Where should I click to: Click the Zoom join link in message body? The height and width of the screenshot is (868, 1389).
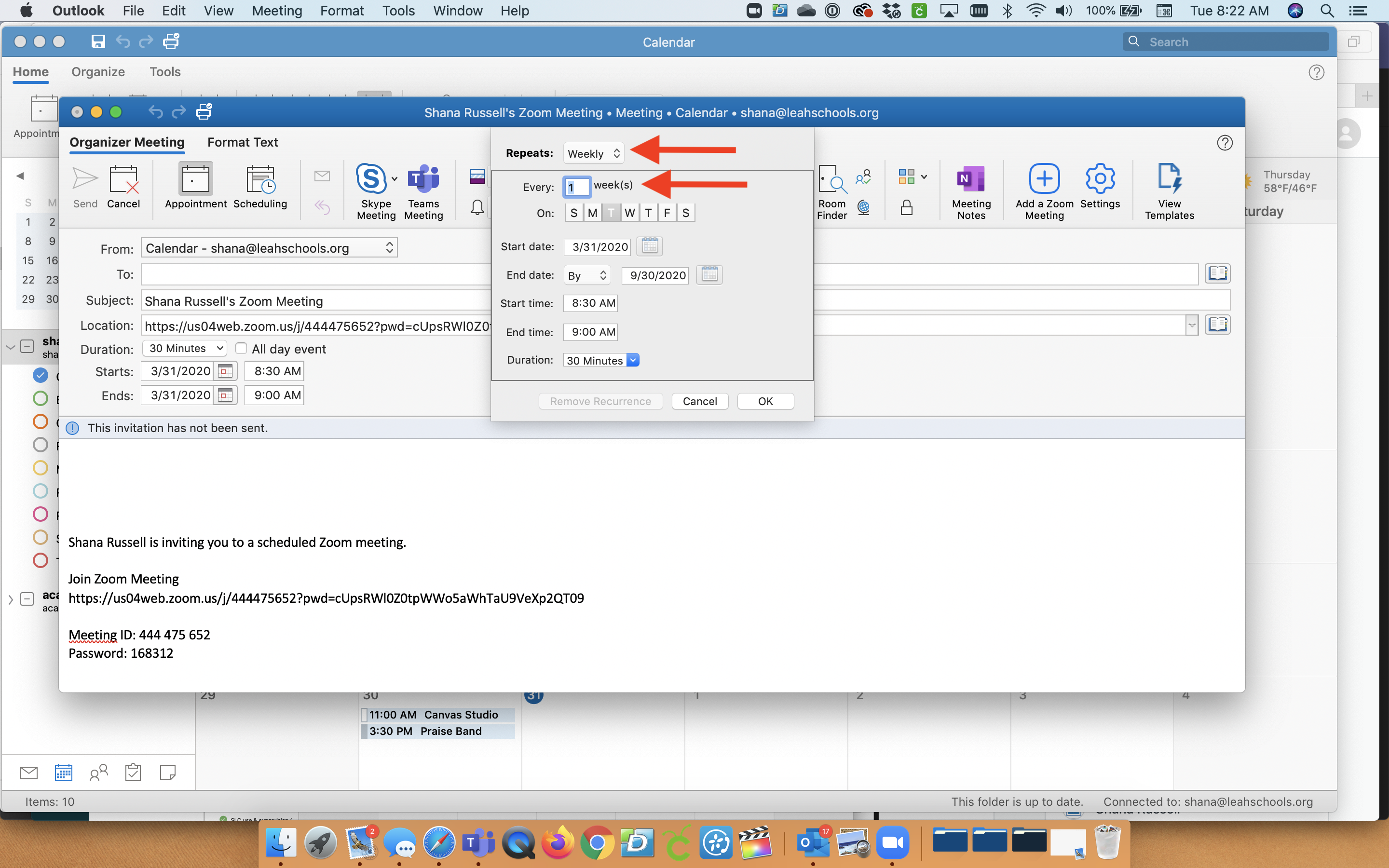click(326, 598)
